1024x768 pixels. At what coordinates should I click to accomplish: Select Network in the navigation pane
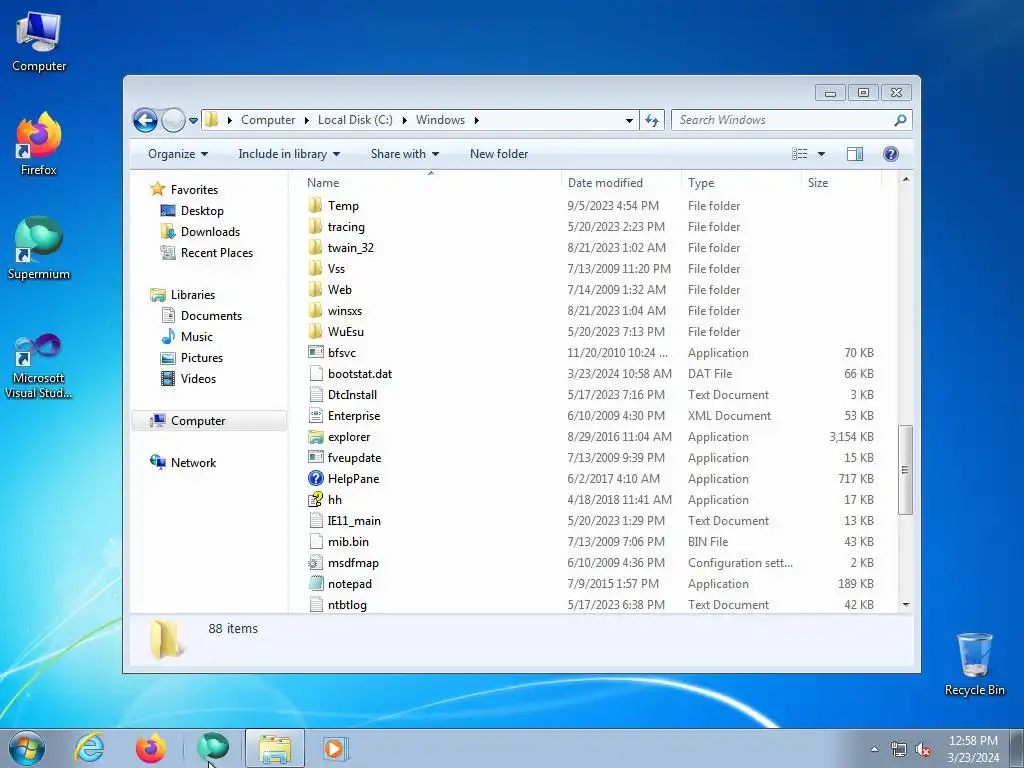tap(193, 463)
